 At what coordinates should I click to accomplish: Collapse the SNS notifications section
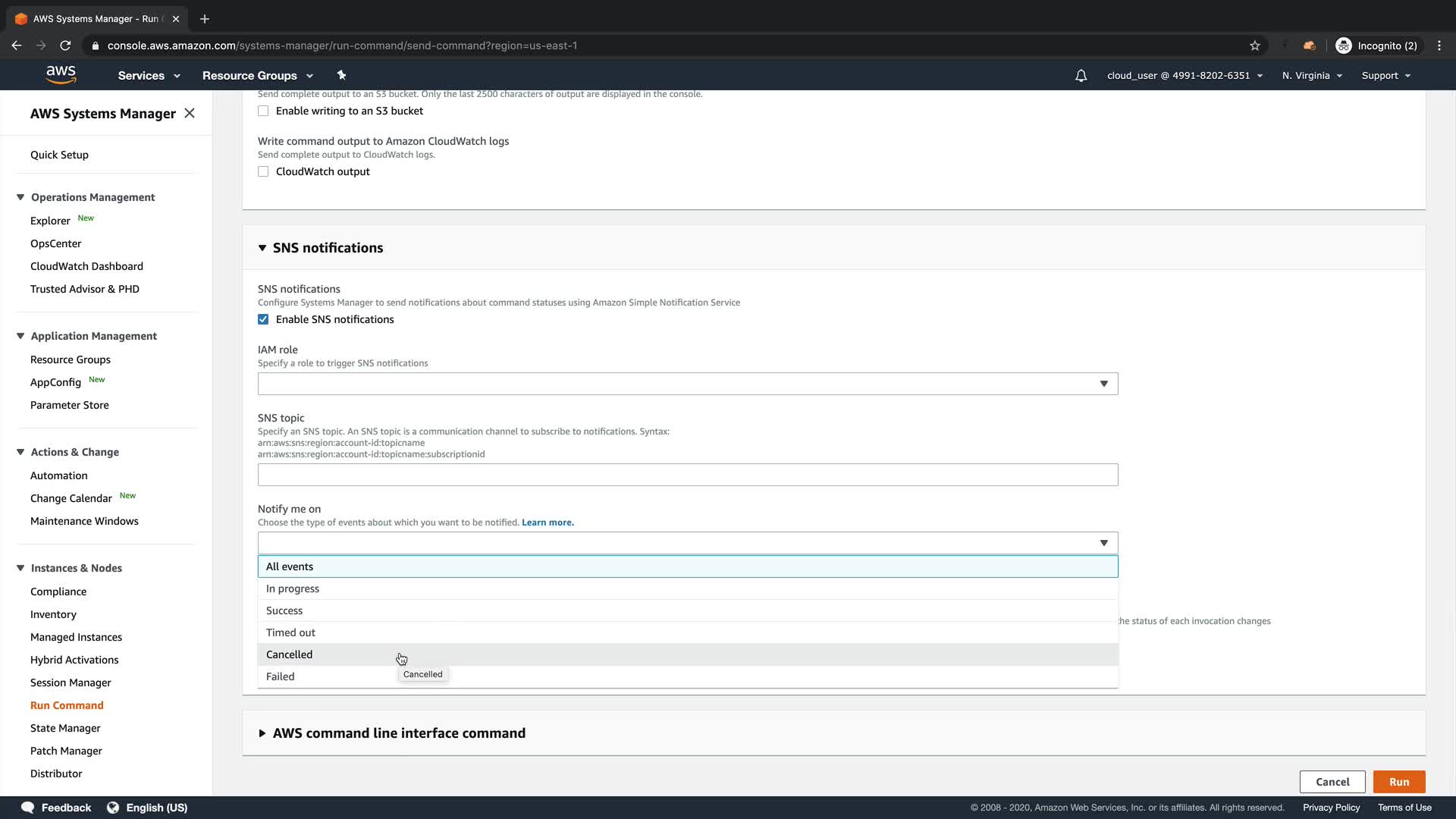point(262,248)
